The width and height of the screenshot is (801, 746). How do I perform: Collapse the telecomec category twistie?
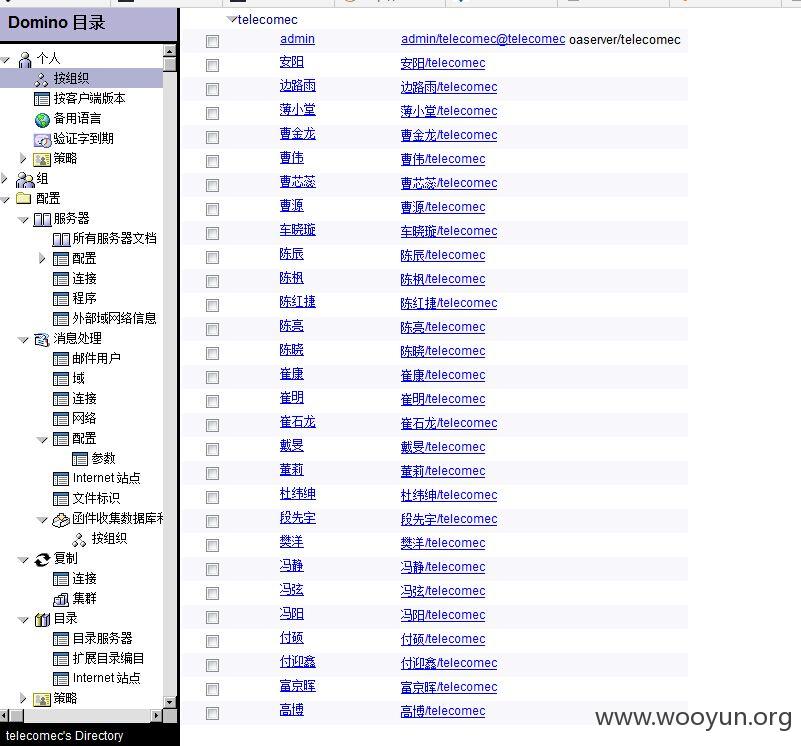pyautogui.click(x=232, y=19)
